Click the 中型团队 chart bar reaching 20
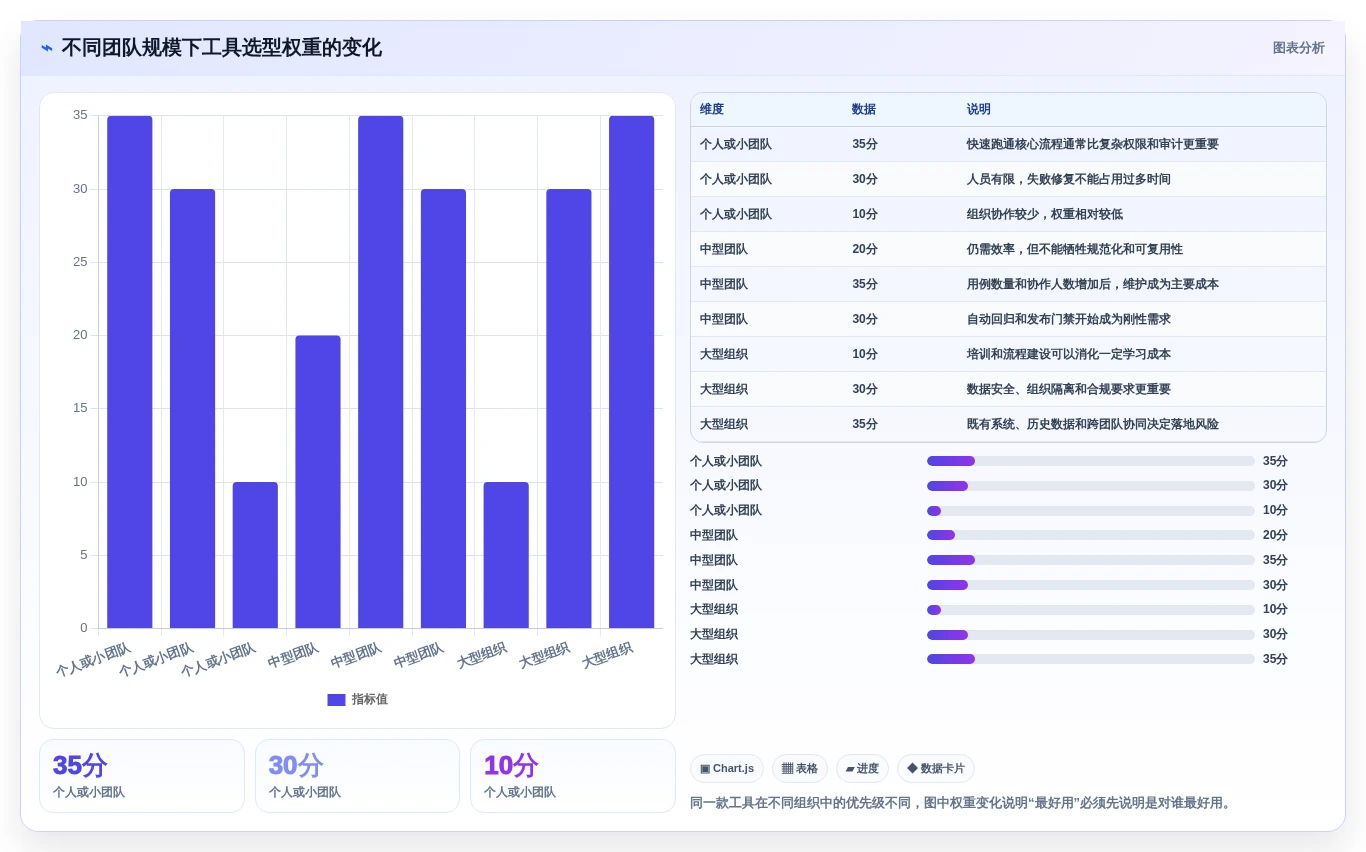Screen dimensions: 1366x852 [x=318, y=482]
